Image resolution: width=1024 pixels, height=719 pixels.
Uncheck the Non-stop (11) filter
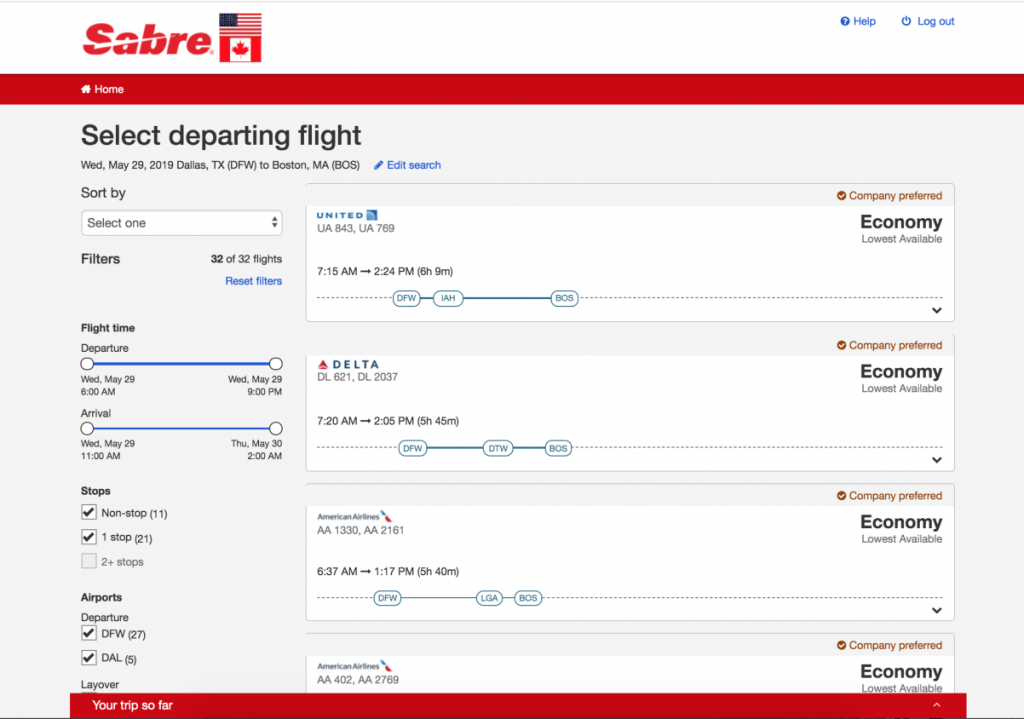tap(89, 512)
